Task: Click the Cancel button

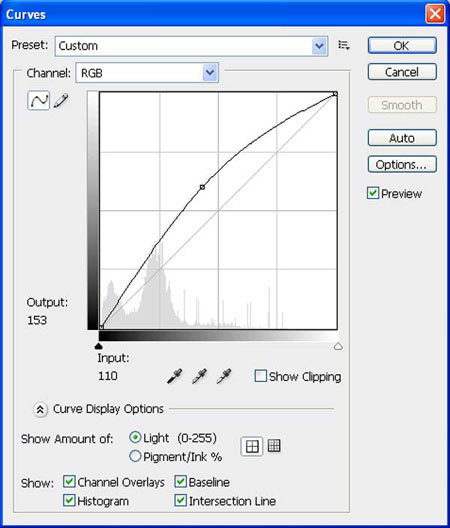Action: pyautogui.click(x=402, y=72)
